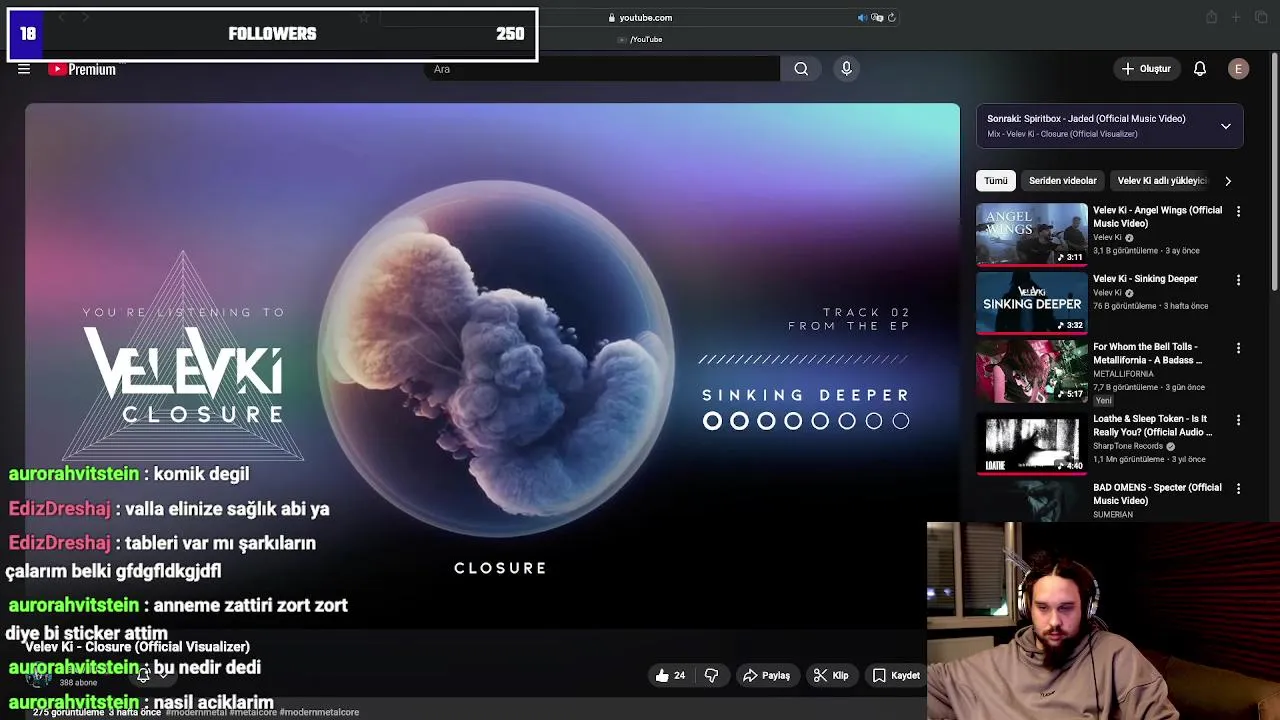1280x720 pixels.
Task: Visit SharpTone Records channel name
Action: [x=1128, y=446]
